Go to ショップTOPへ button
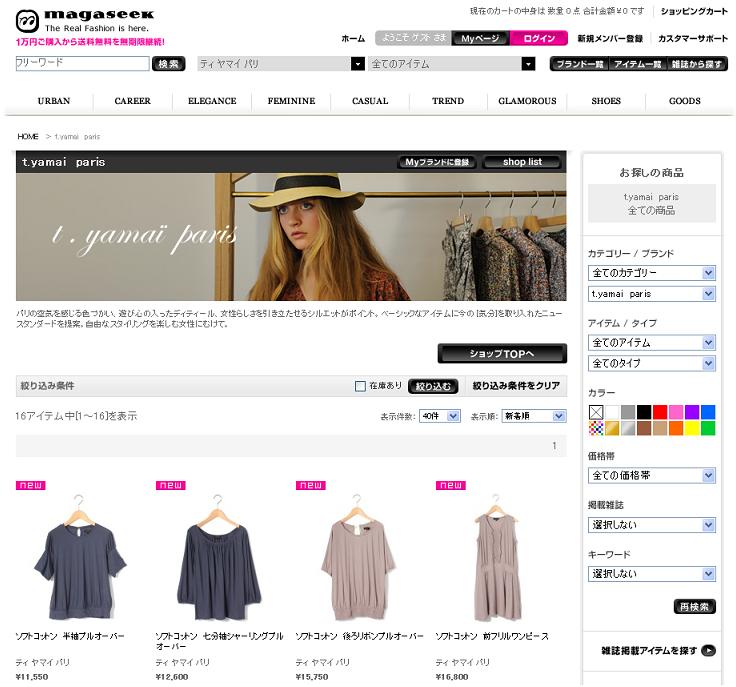 coord(502,354)
